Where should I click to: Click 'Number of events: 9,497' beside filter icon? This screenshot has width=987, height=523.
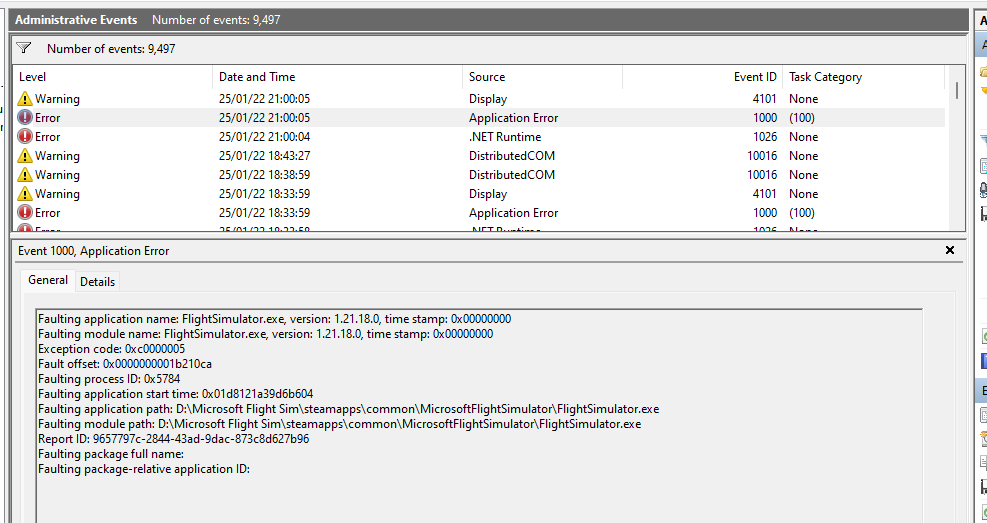pyautogui.click(x=111, y=48)
